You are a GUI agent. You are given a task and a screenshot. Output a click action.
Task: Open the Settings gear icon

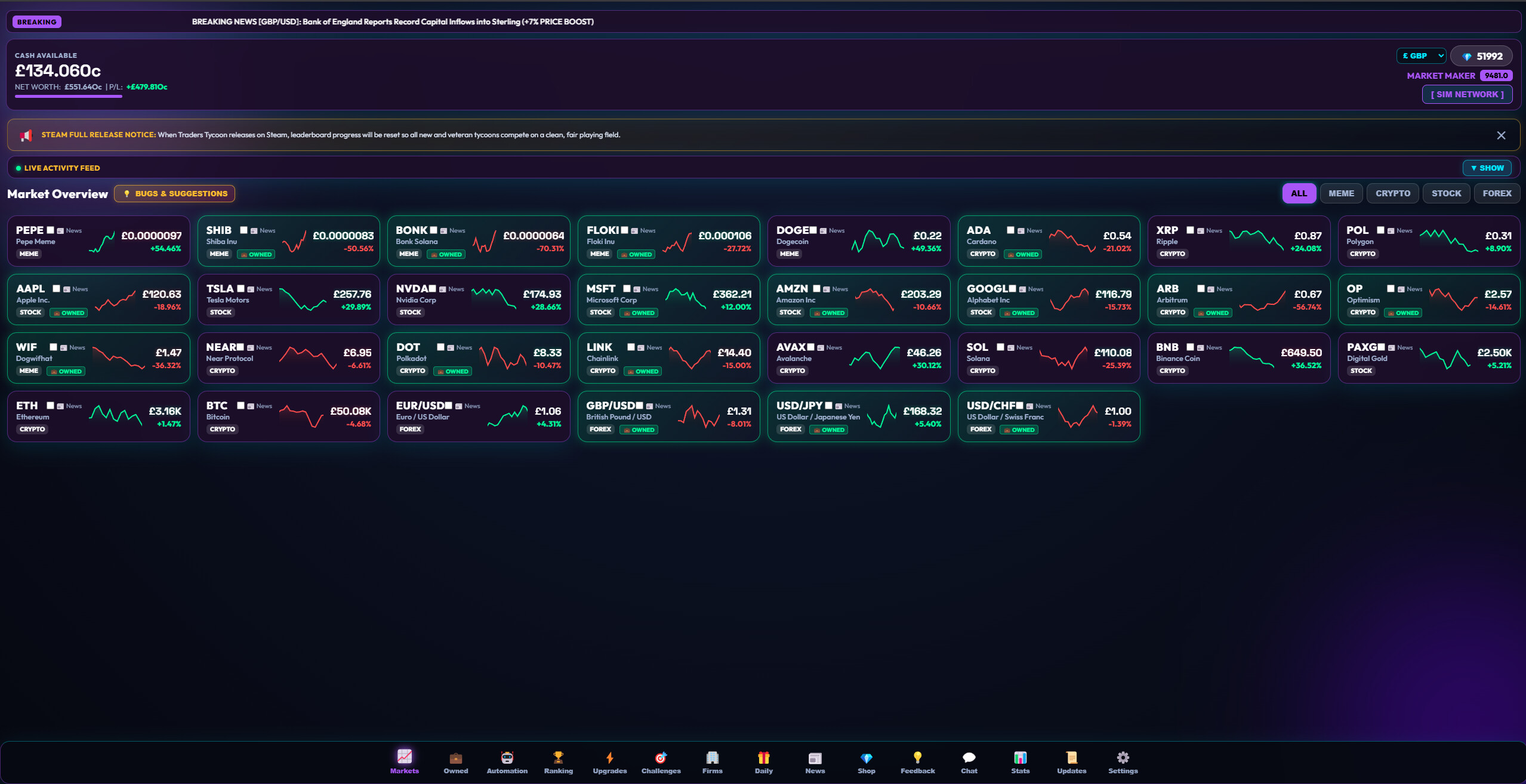[1123, 758]
